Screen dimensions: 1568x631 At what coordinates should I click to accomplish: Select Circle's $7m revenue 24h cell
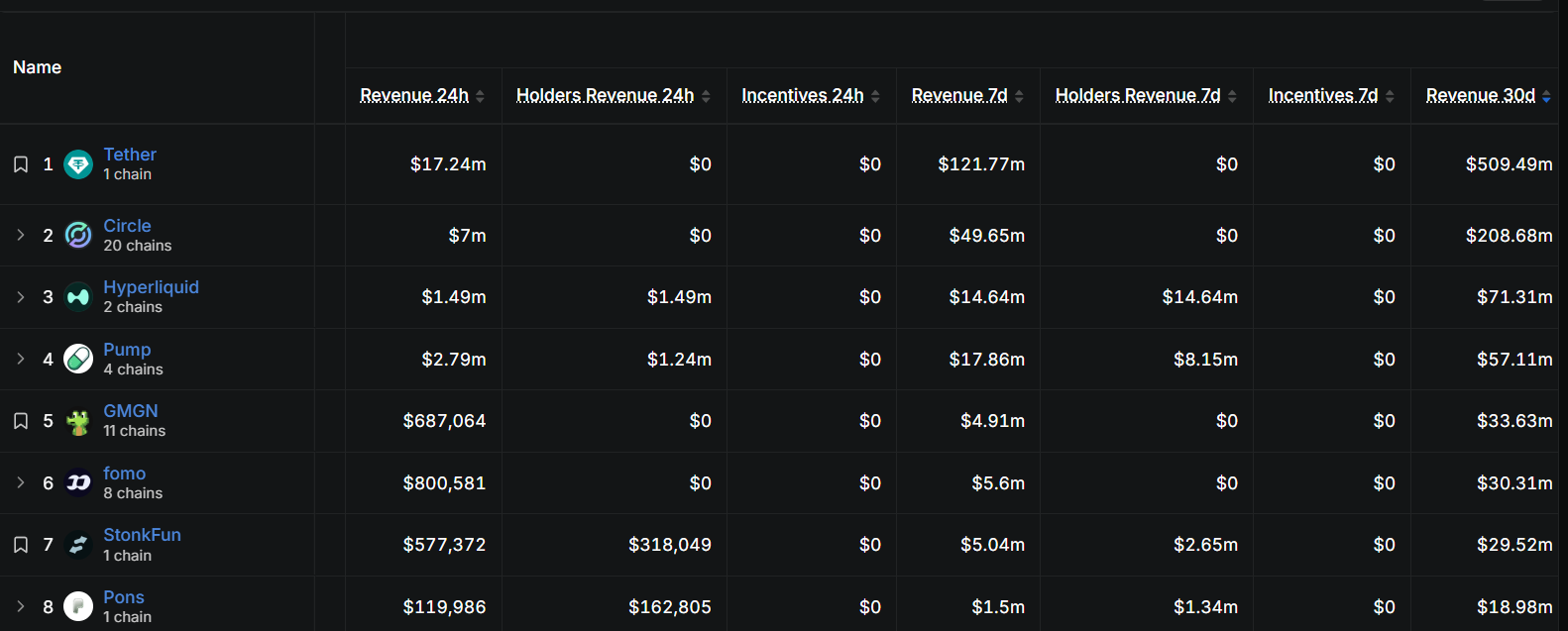467,236
